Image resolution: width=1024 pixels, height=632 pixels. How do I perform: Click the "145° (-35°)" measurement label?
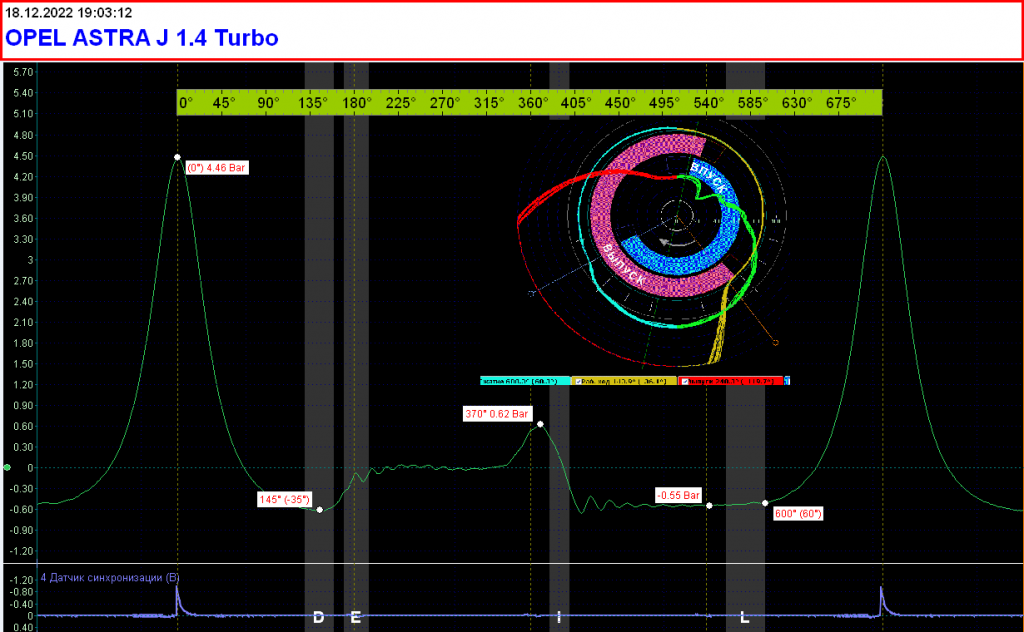coord(284,499)
